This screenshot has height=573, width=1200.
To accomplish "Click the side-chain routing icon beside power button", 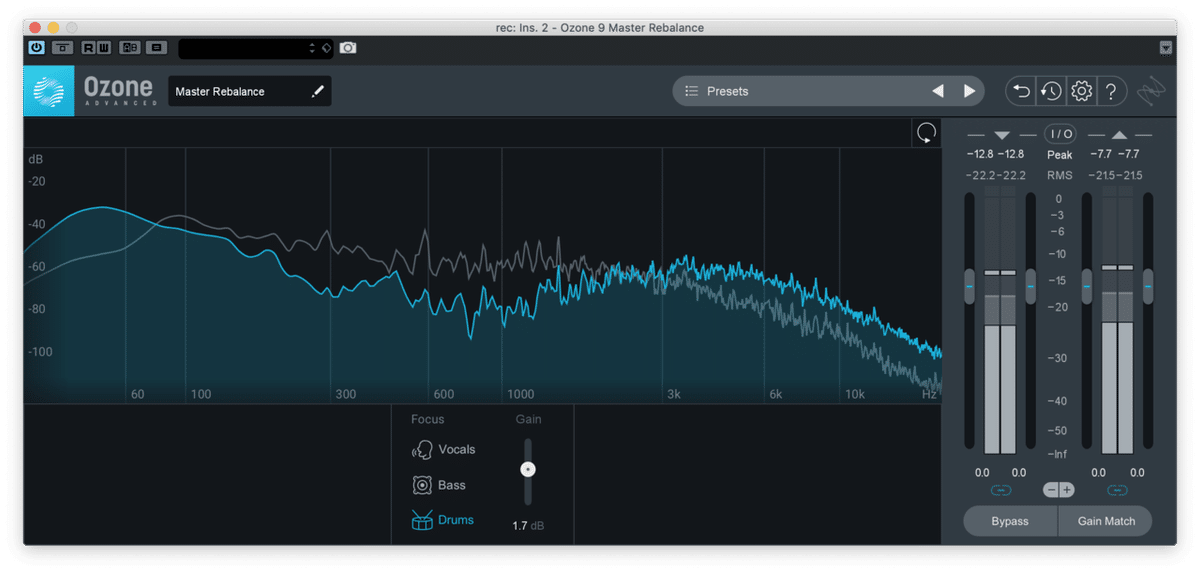I will click(x=62, y=47).
